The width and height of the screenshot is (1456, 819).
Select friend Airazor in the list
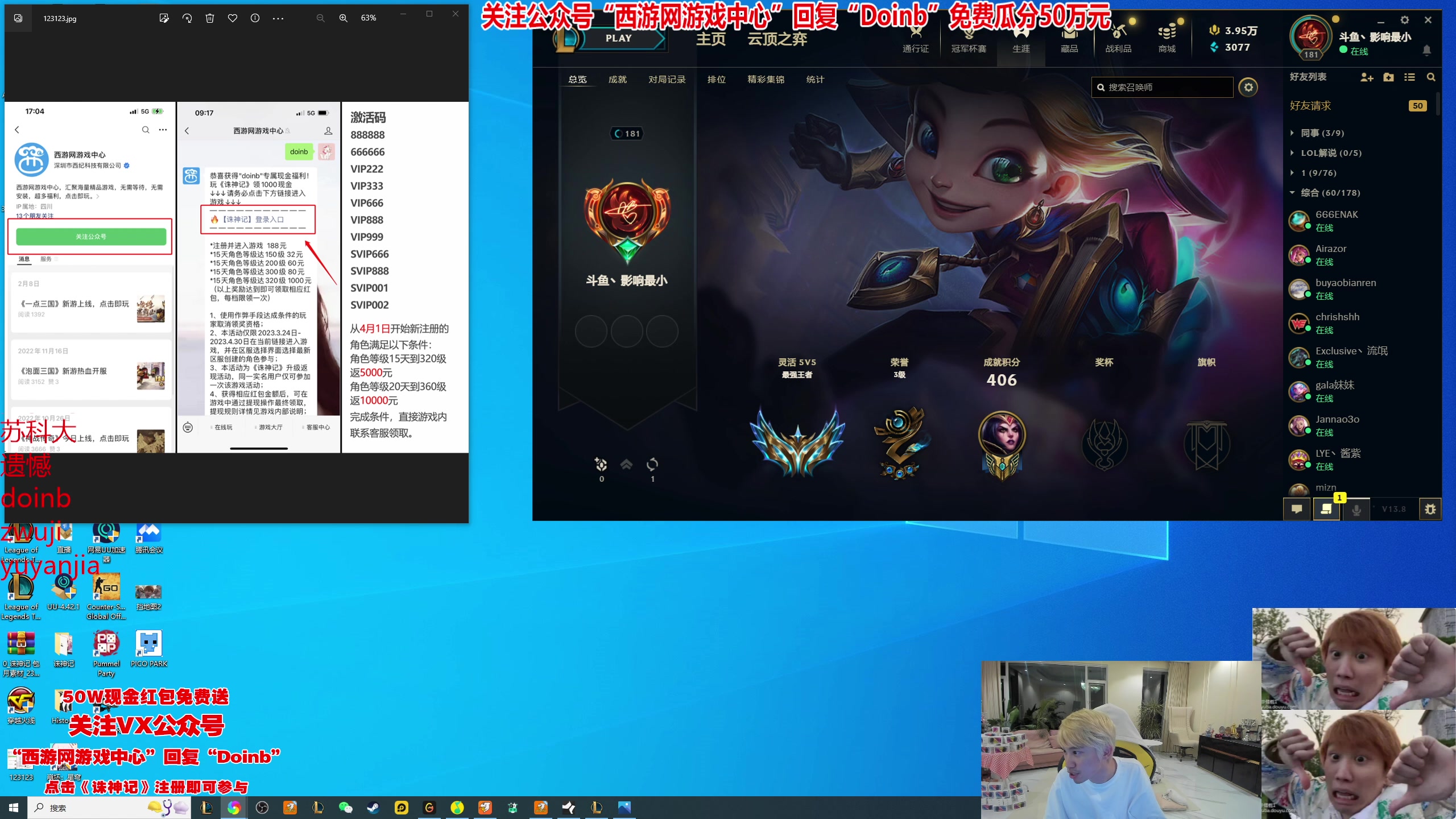coord(1360,255)
